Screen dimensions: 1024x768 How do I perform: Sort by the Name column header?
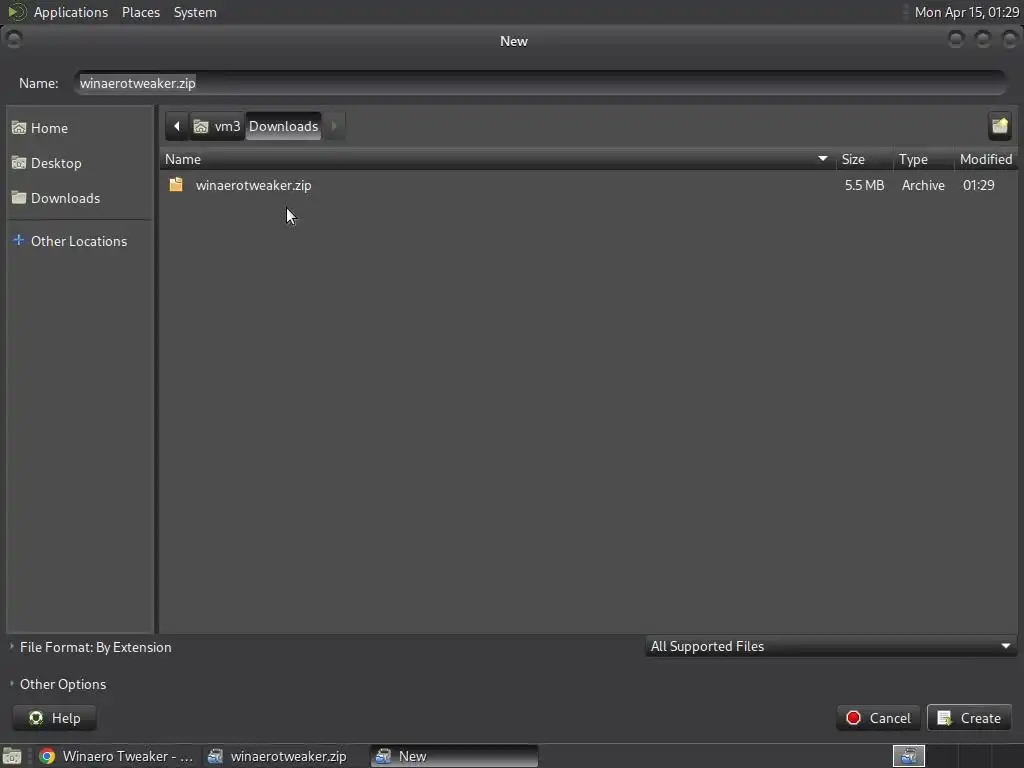coord(498,159)
